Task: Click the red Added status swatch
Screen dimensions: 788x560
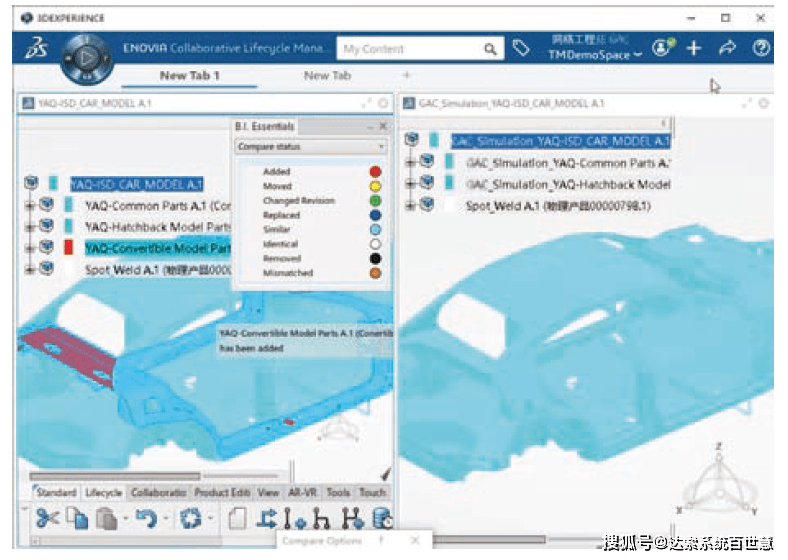Action: 375,171
